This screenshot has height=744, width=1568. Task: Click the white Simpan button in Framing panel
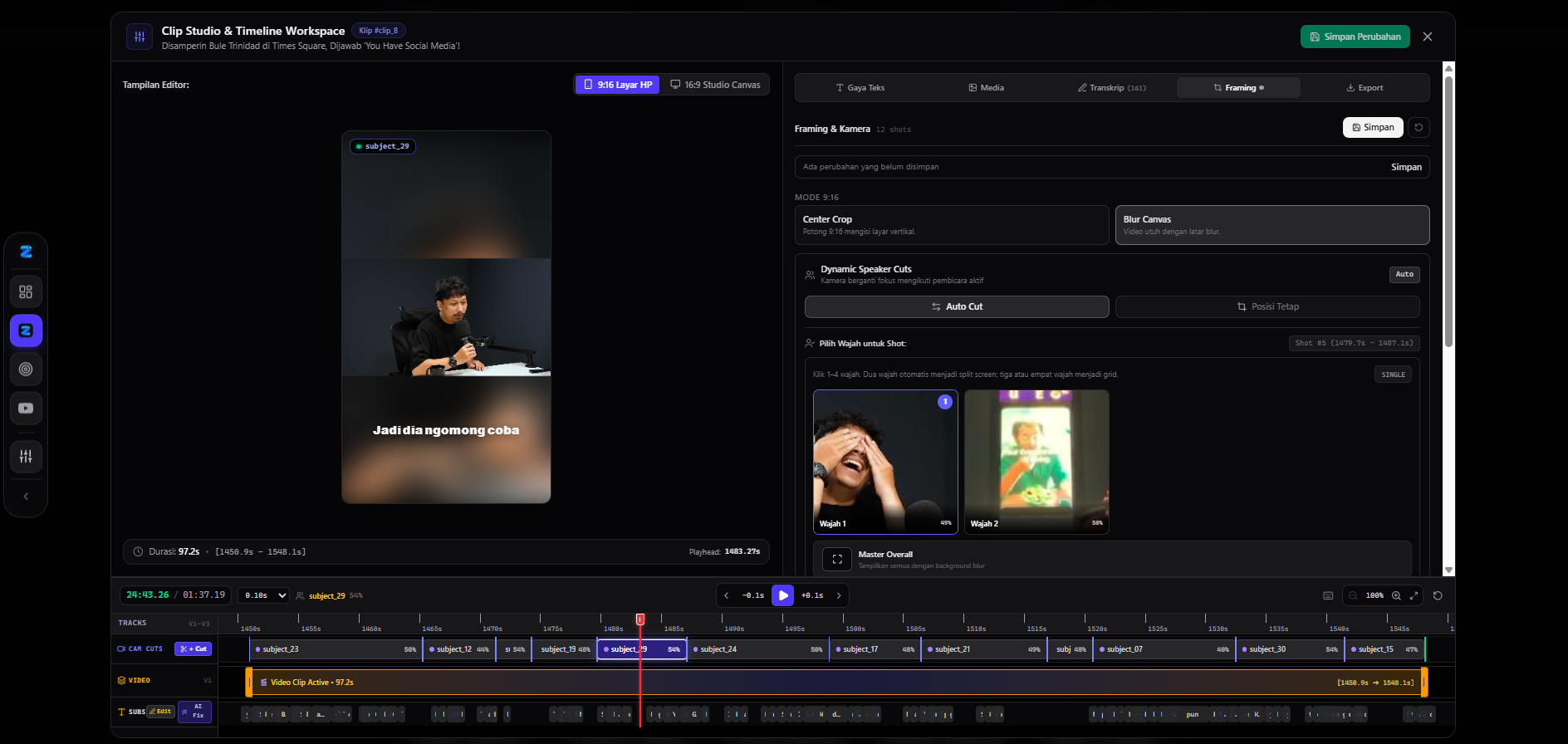pyautogui.click(x=1373, y=127)
